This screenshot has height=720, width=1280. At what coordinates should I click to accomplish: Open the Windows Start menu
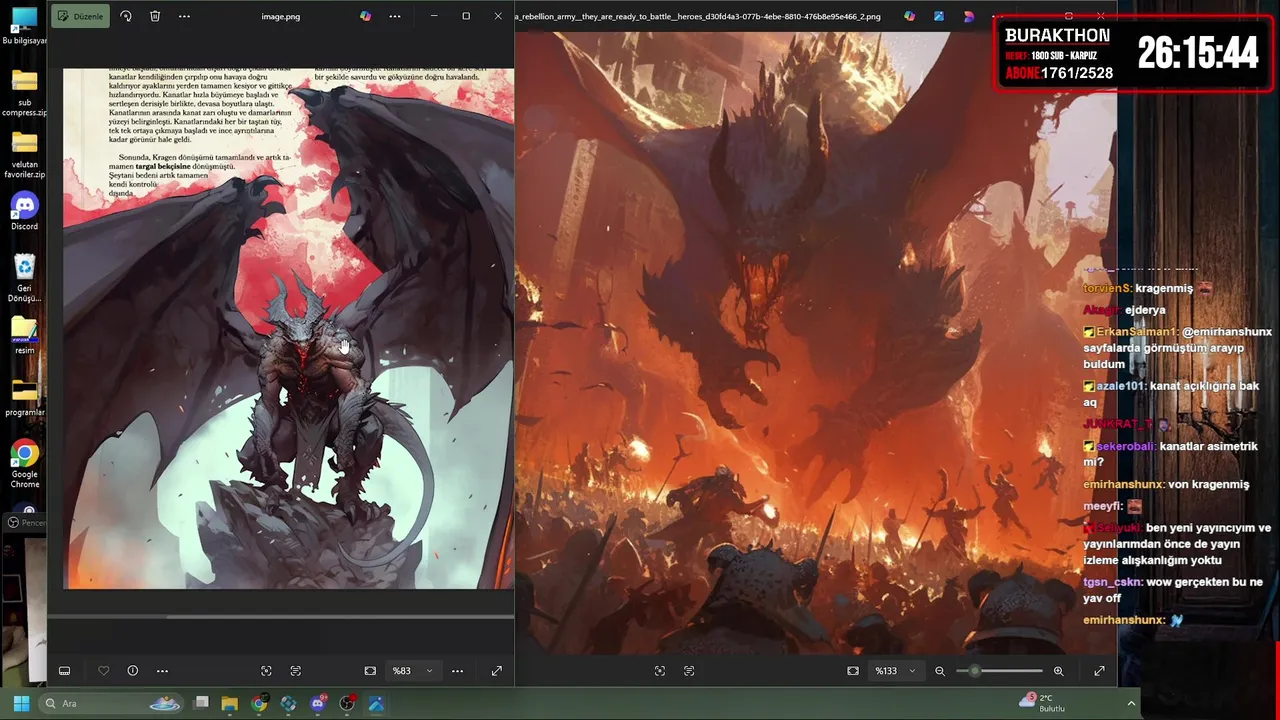click(21, 703)
